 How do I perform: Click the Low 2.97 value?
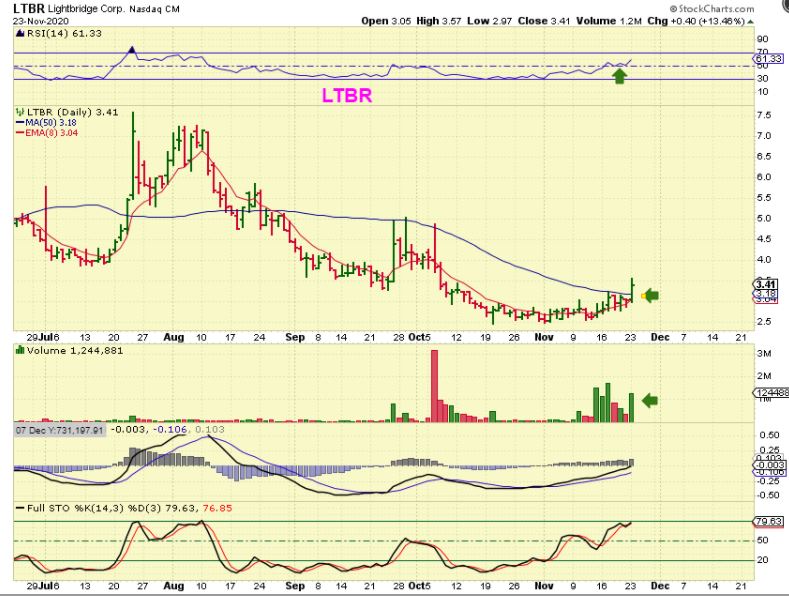(490, 21)
